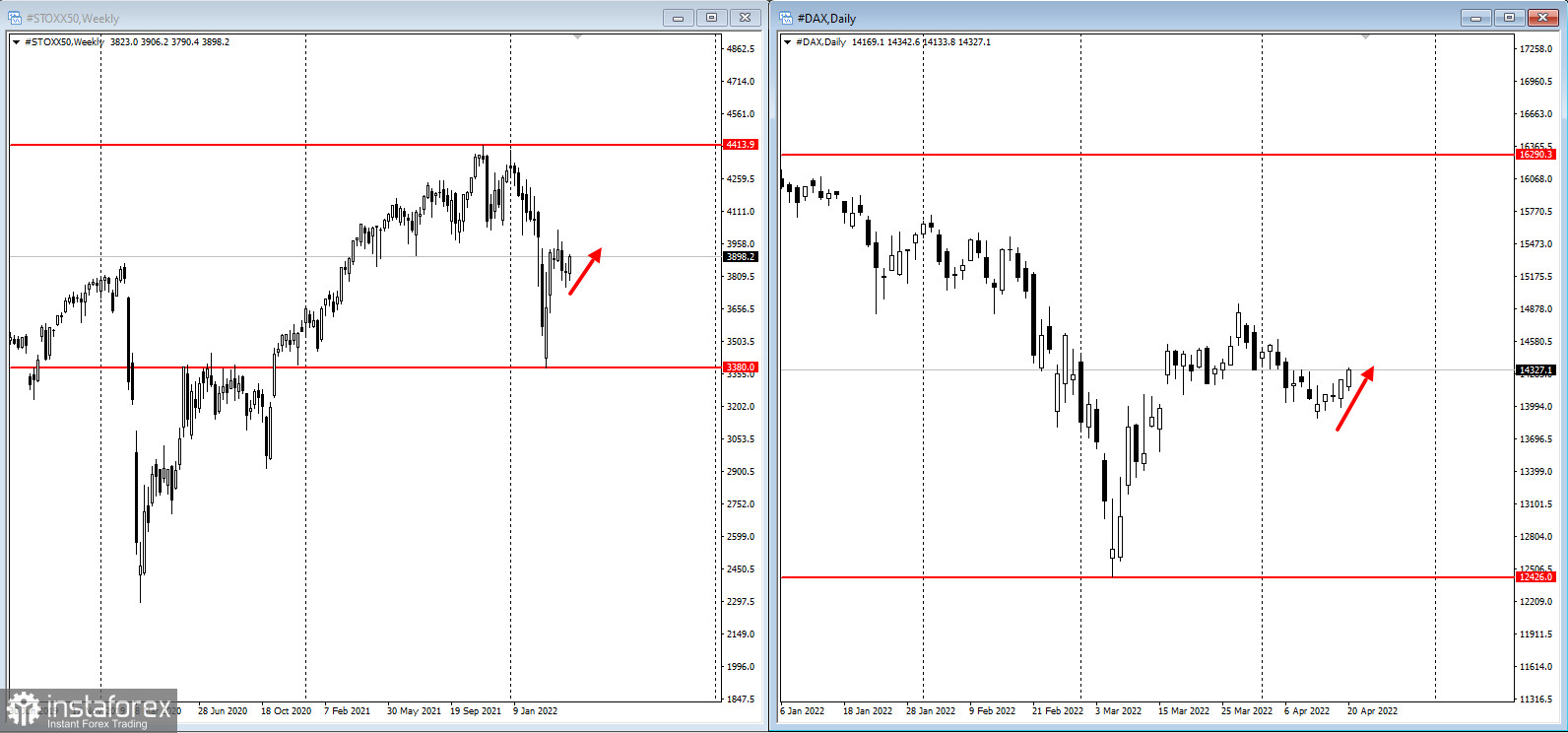1568x733 pixels.
Task: Minimize the #STOXX50,Weekly chart window
Action: (678, 18)
